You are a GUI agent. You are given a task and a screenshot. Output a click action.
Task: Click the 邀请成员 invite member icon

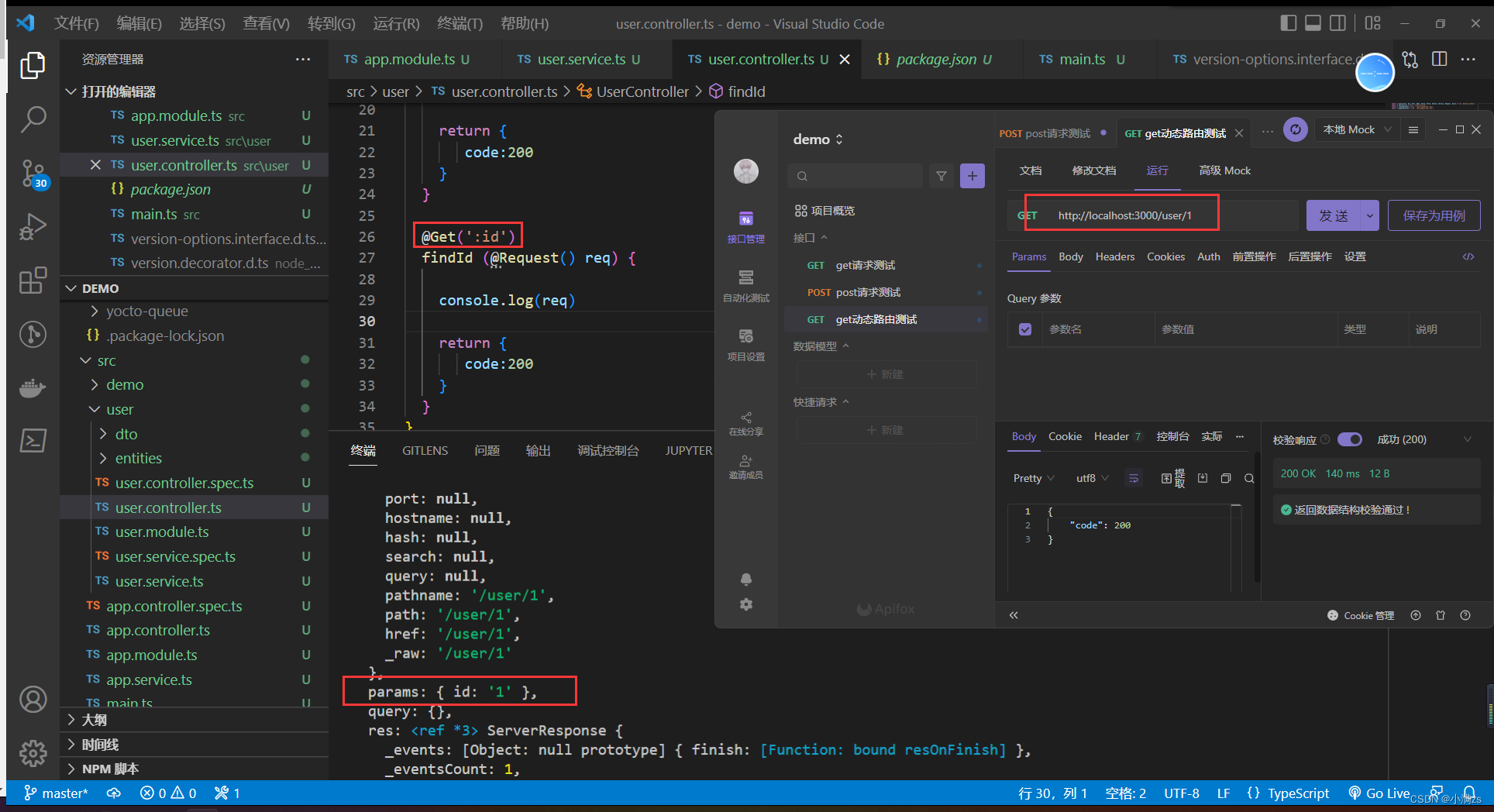pyautogui.click(x=745, y=465)
